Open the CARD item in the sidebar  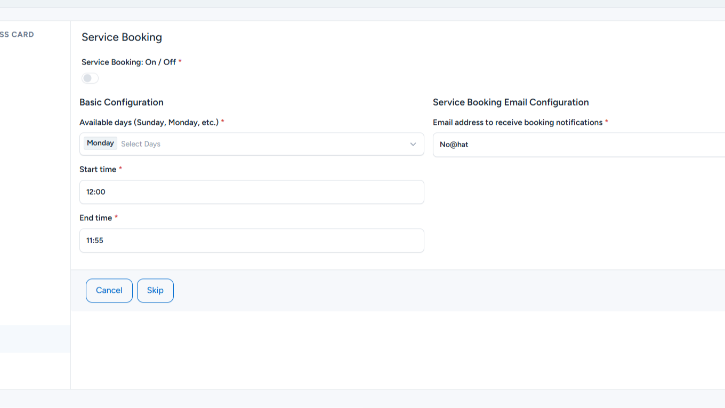pos(17,35)
